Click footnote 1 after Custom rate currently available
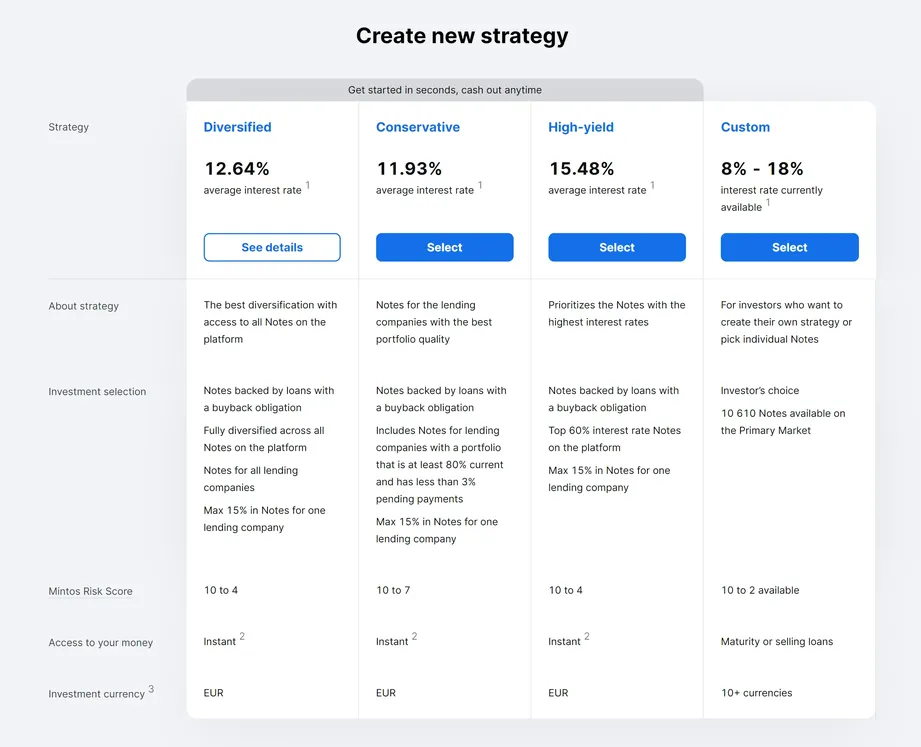The width and height of the screenshot is (921, 747). tap(768, 202)
